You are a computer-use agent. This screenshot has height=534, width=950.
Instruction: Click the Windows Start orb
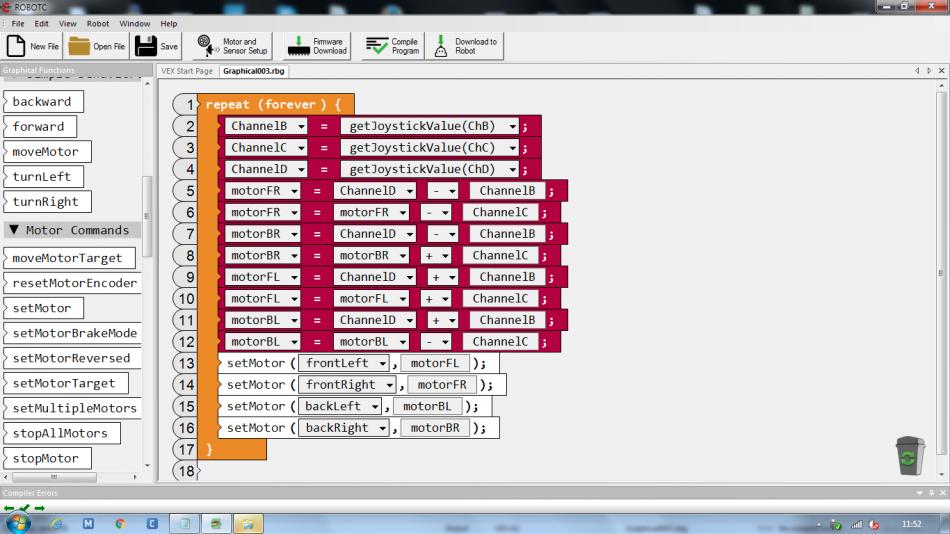18,523
